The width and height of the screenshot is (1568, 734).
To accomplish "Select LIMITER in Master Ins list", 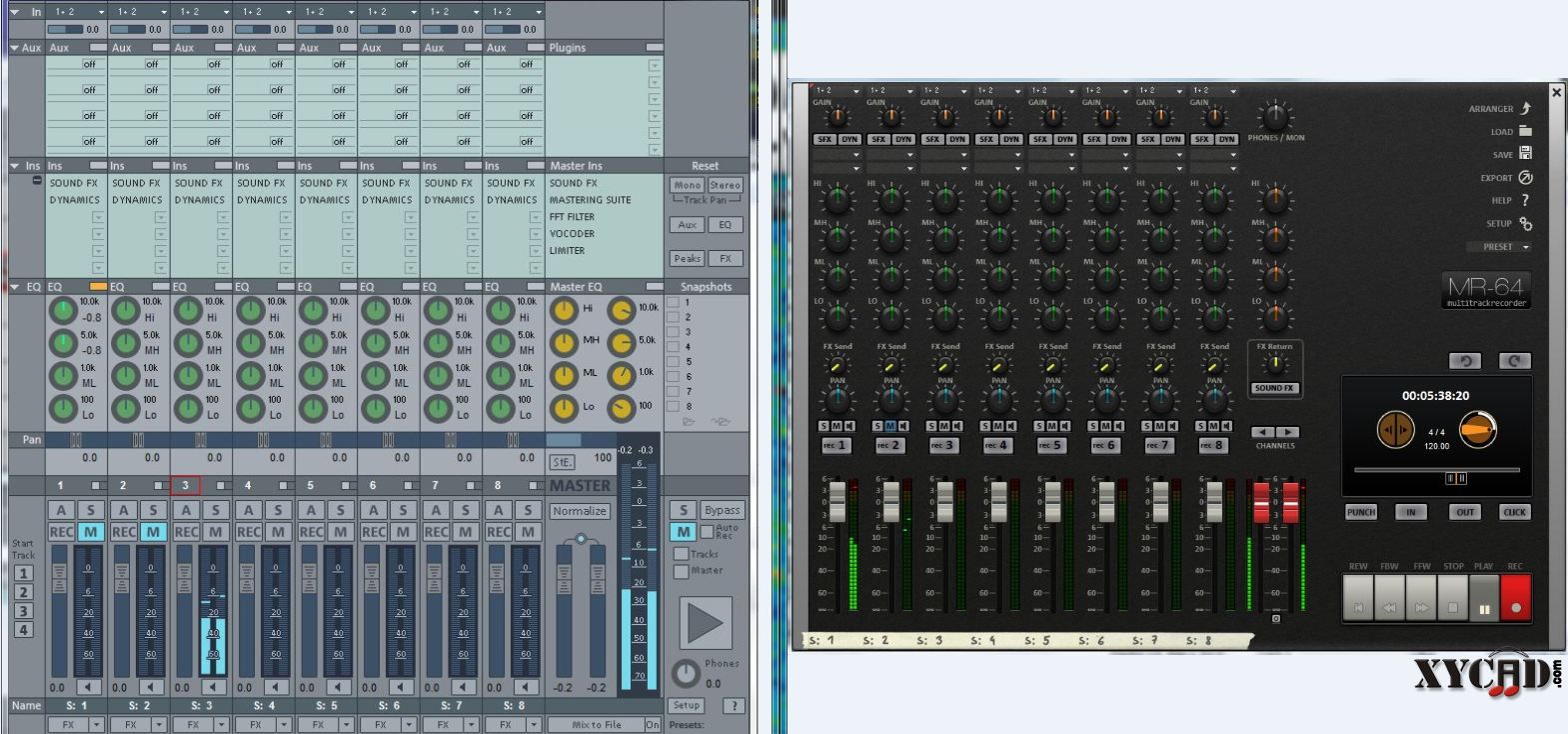I will (x=567, y=251).
